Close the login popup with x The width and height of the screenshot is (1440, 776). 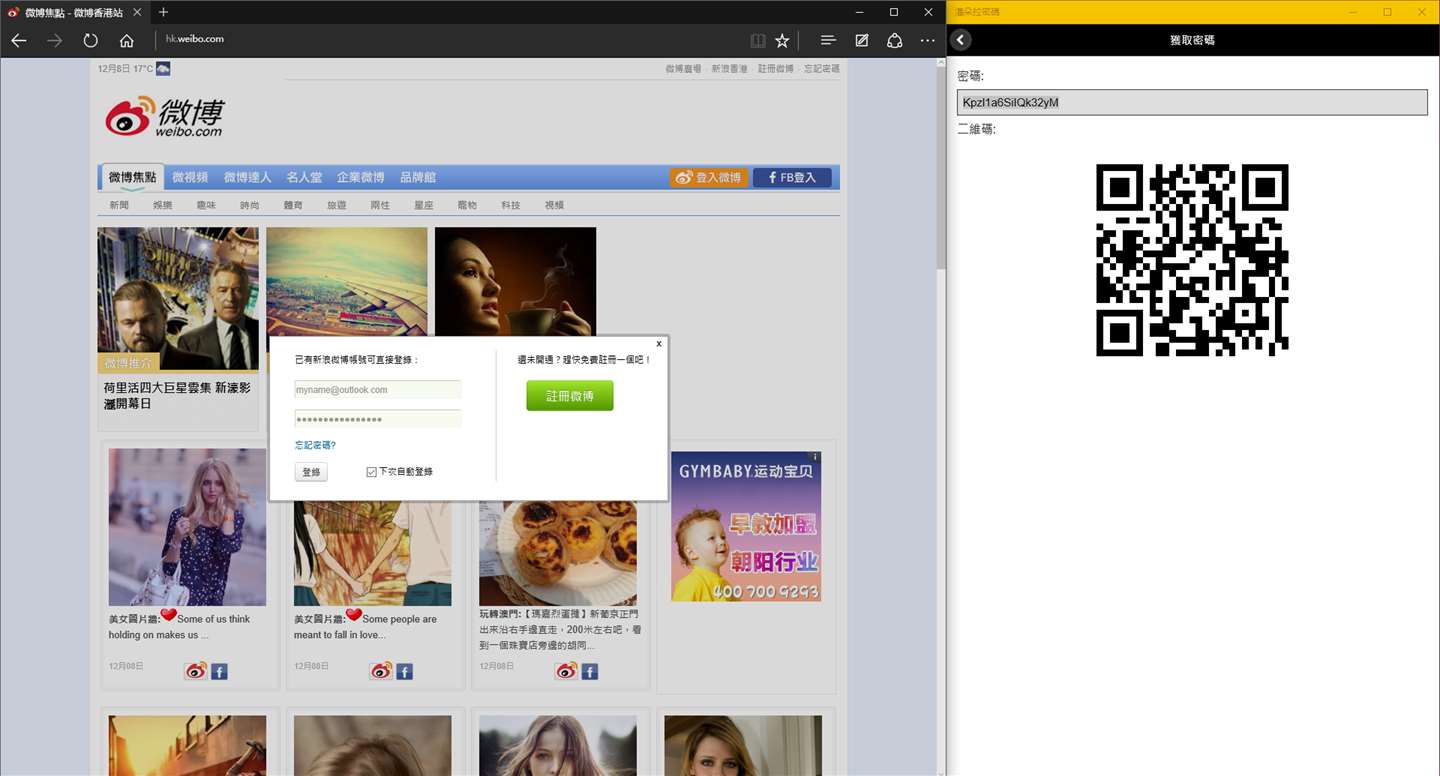coord(658,343)
